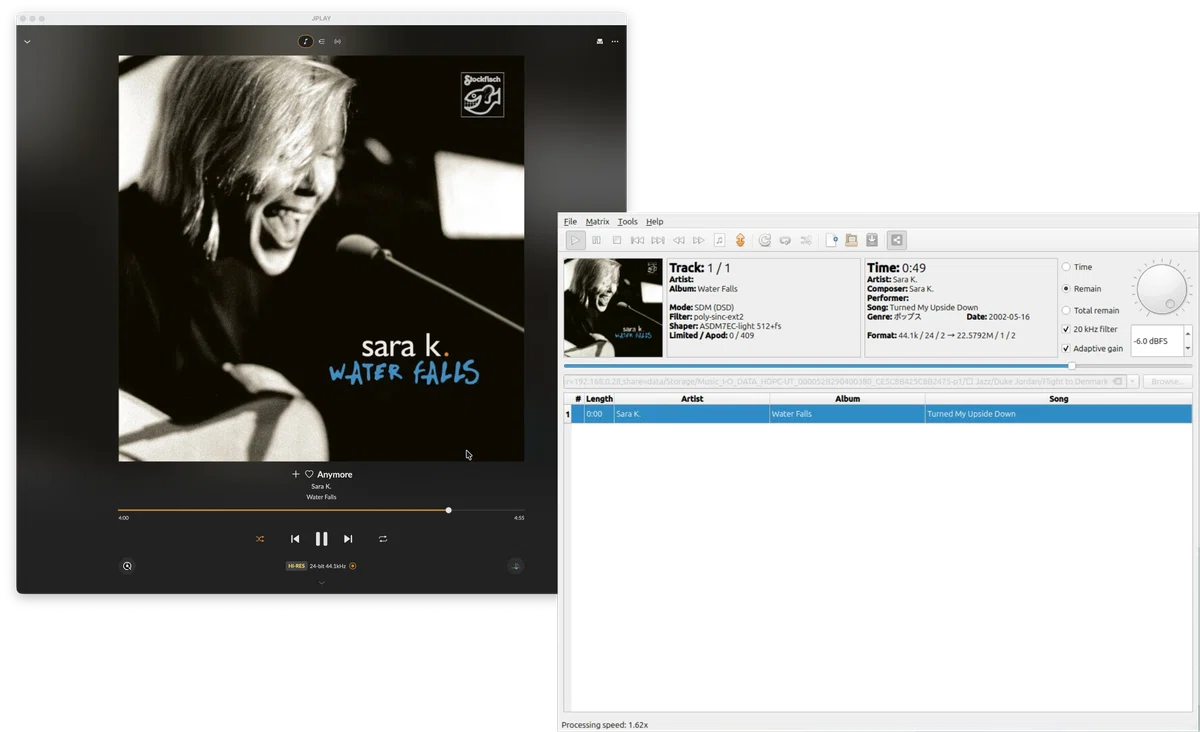Increase the -6.0 dBFS volume spinner
This screenshot has height=732, width=1200.
(1187, 333)
